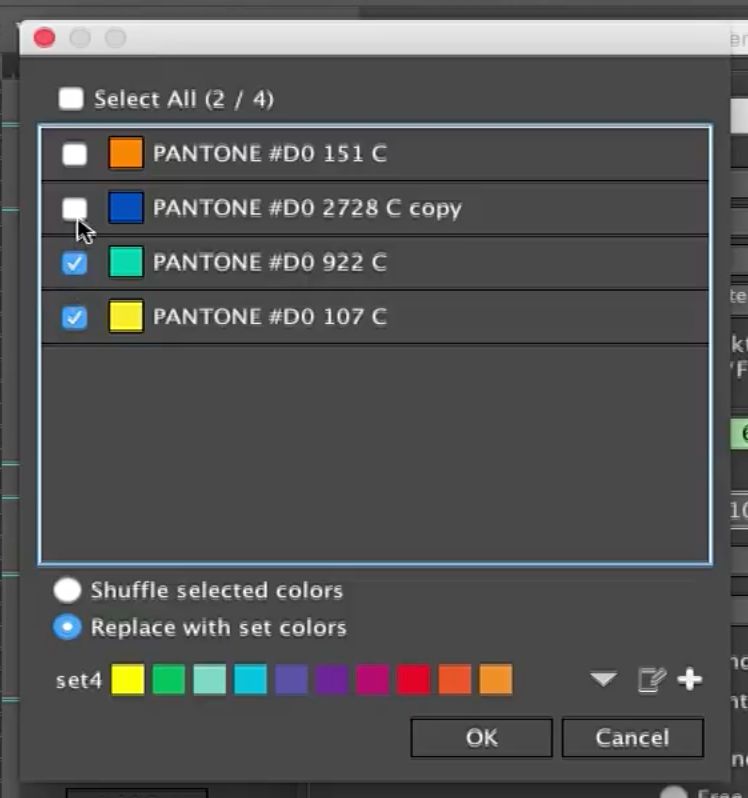
Task: Click the orange PANTONE 151 C swatch
Action: coord(126,153)
